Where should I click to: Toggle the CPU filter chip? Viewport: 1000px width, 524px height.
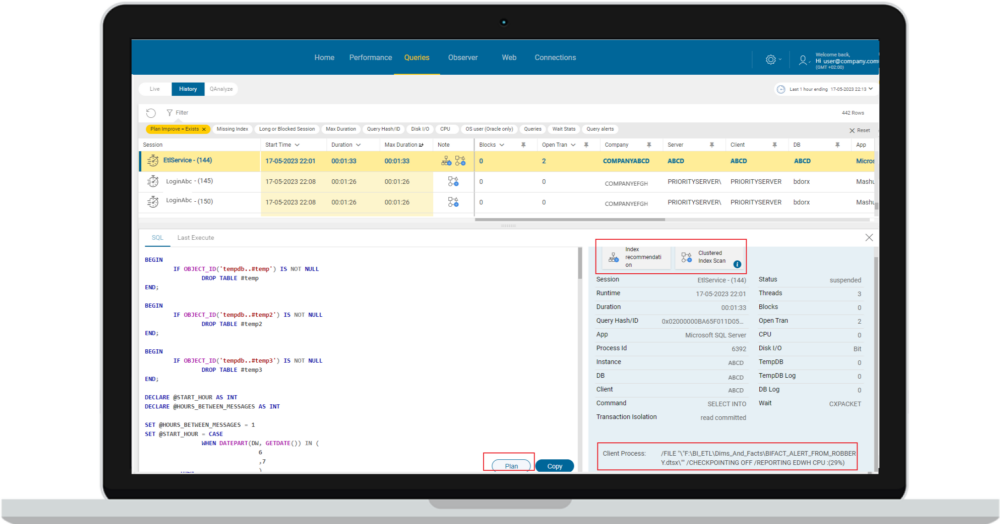click(446, 129)
